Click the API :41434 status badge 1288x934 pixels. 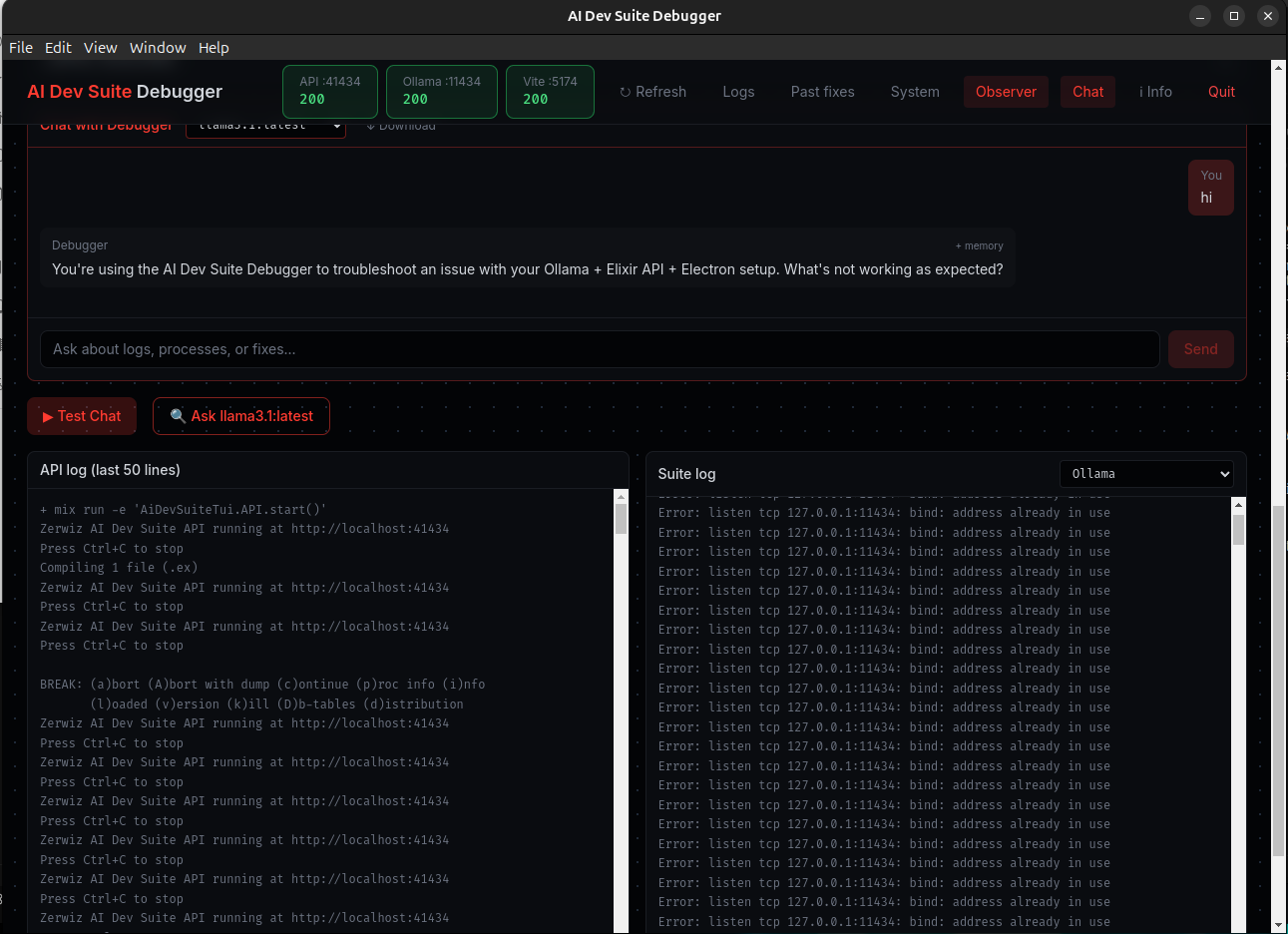pos(329,91)
